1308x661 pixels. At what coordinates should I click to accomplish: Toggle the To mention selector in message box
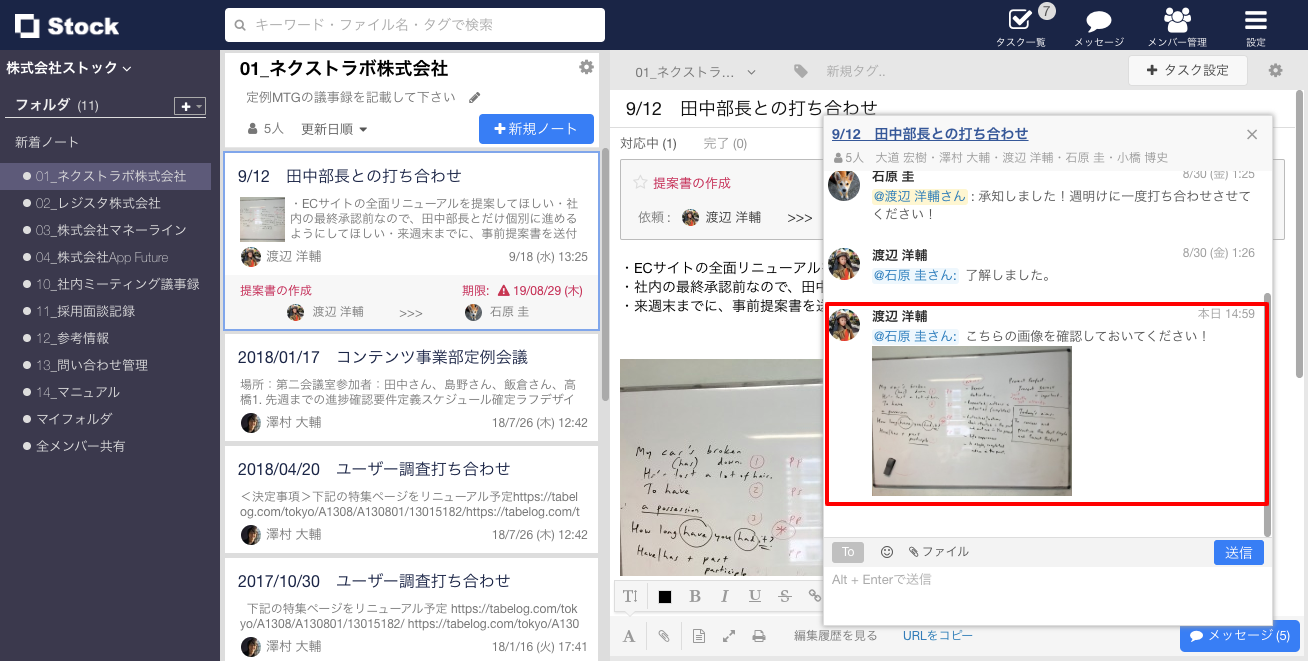point(847,551)
